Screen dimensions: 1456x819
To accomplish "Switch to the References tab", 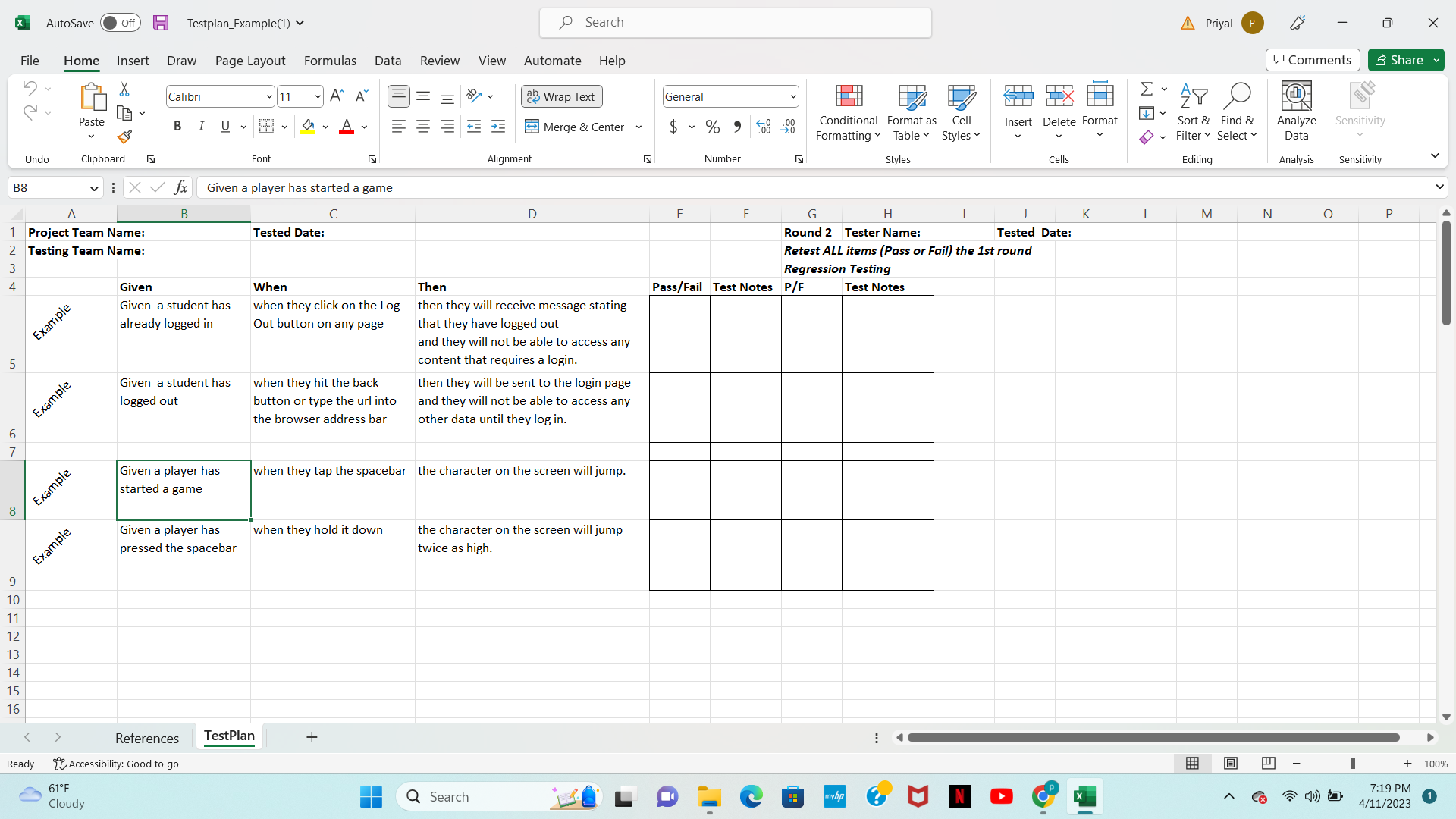I will [x=147, y=736].
